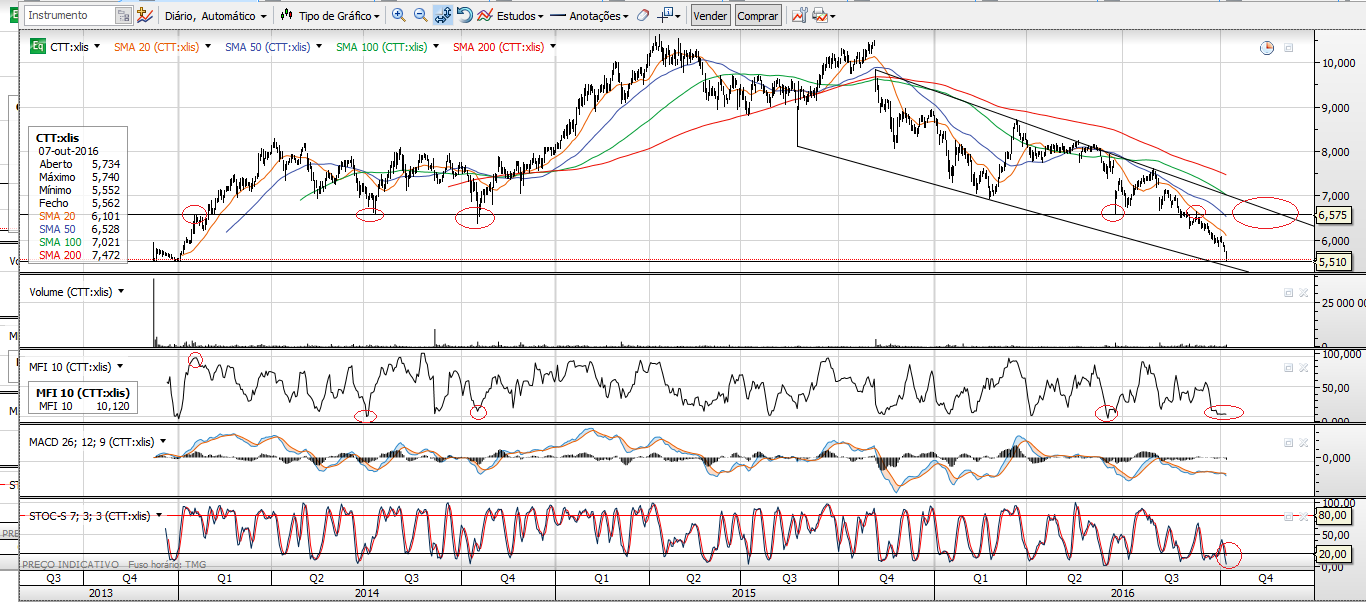1366x602 pixels.
Task: Click the Anotações line icon
Action: pos(558,16)
